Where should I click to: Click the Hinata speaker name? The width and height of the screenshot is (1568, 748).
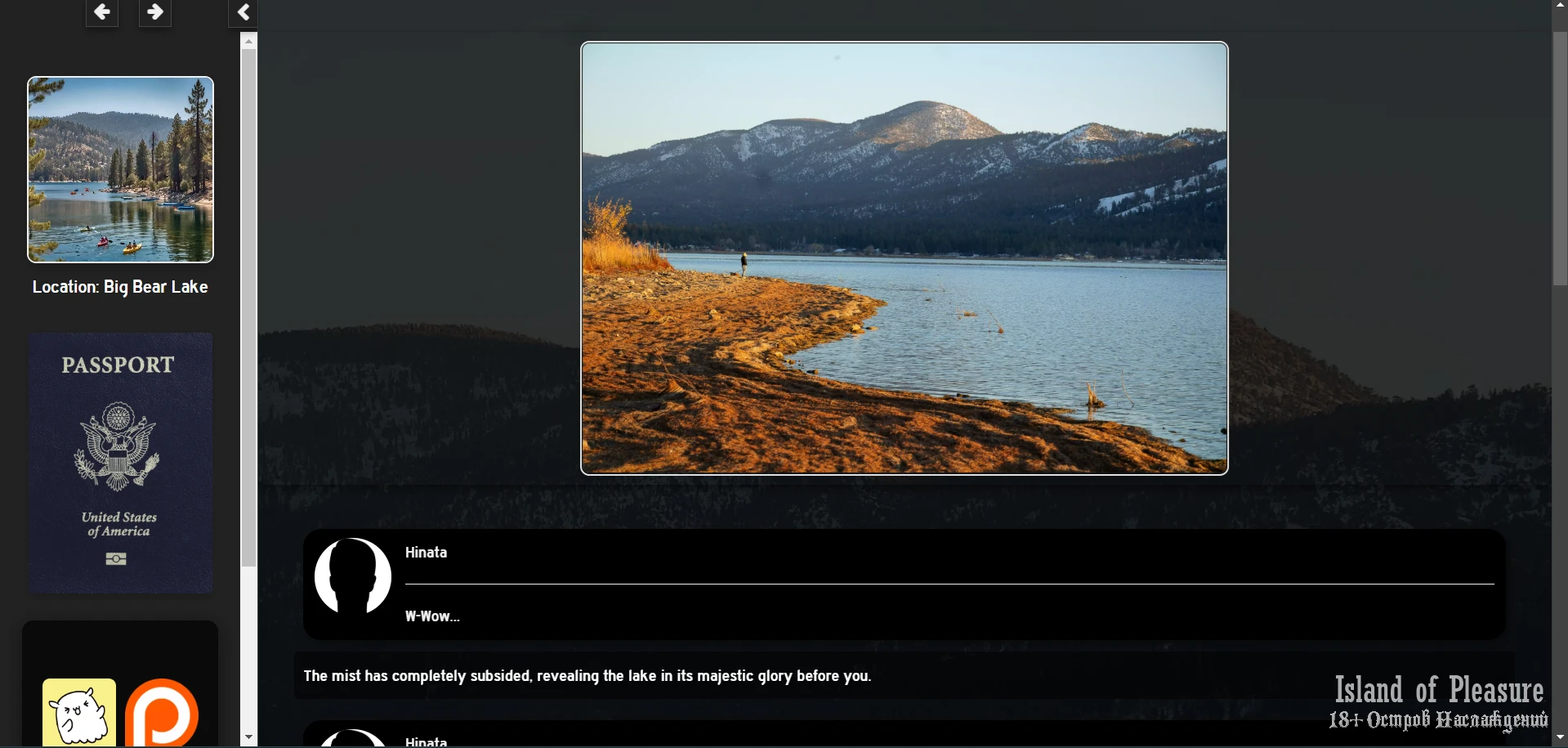[x=426, y=553]
